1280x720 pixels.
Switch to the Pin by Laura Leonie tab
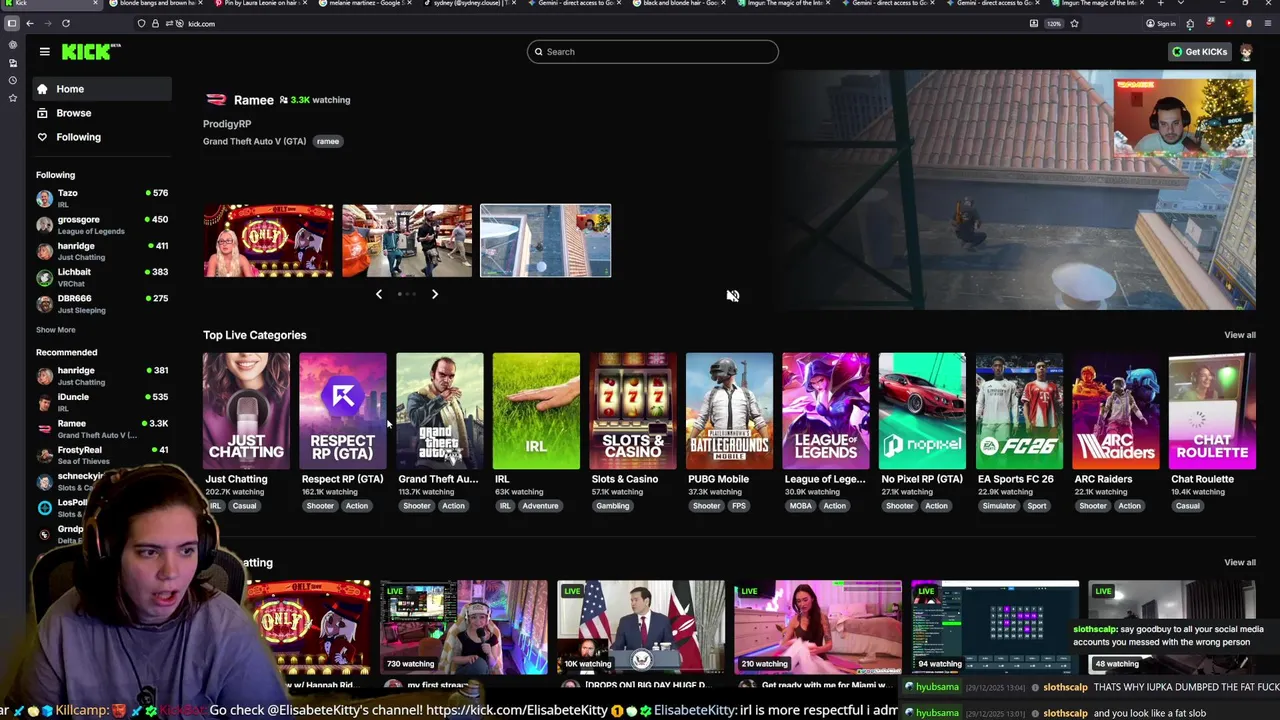tap(261, 4)
